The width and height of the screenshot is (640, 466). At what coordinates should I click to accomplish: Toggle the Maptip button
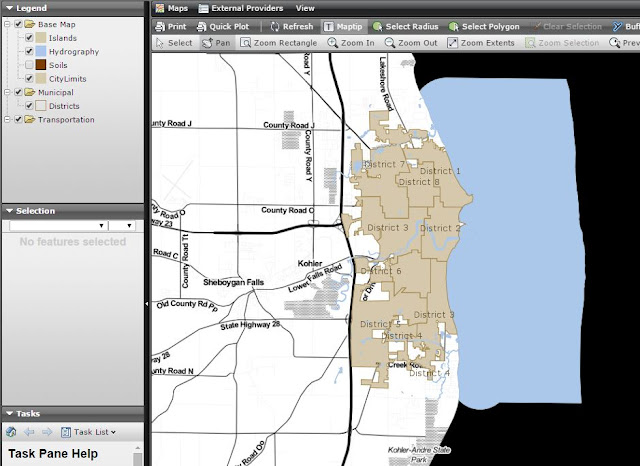pyautogui.click(x=342, y=26)
